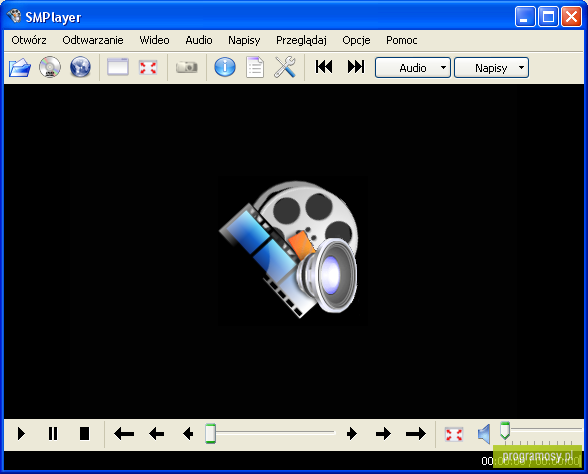Rewind with the shortest left arrow
The width and height of the screenshot is (588, 474).
pyautogui.click(x=188, y=434)
